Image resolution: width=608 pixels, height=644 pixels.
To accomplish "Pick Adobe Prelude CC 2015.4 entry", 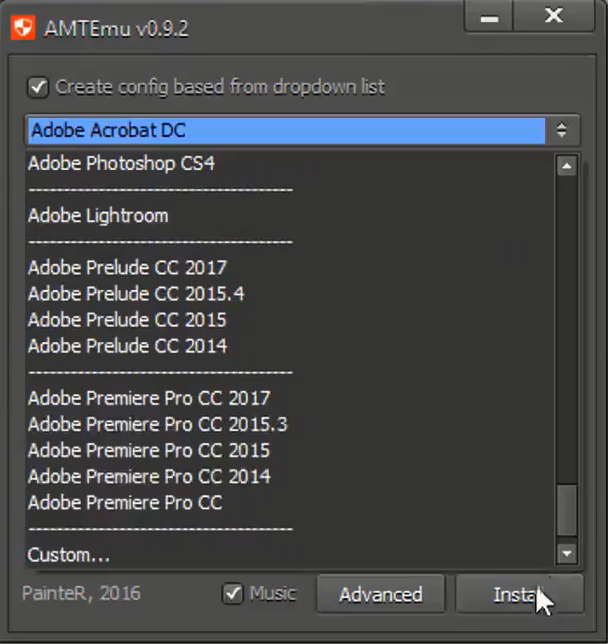I will click(x=136, y=294).
